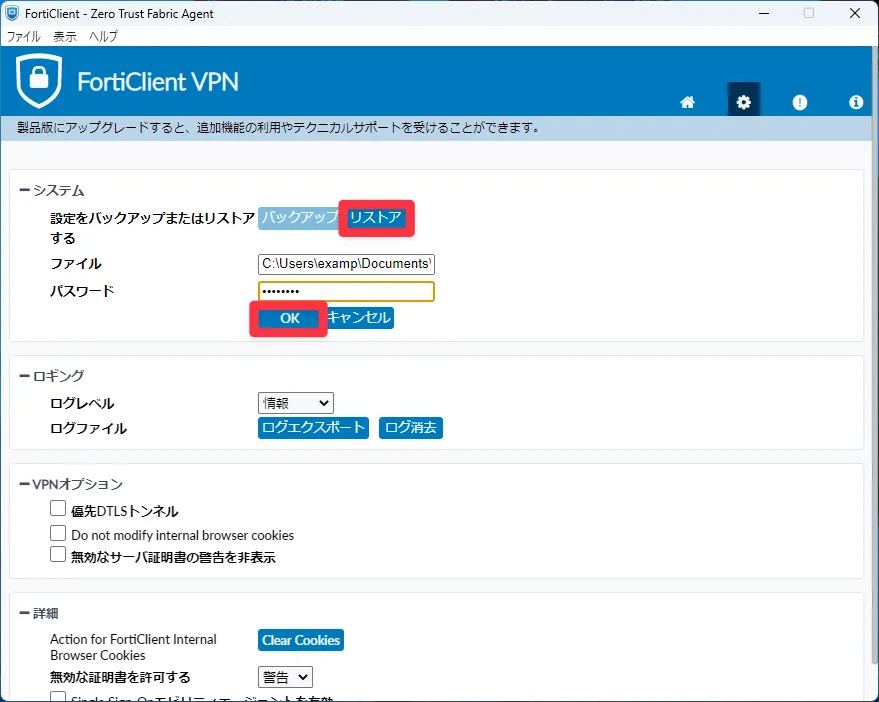879x702 pixels.
Task: Collapse the システム section
Action: 25,190
